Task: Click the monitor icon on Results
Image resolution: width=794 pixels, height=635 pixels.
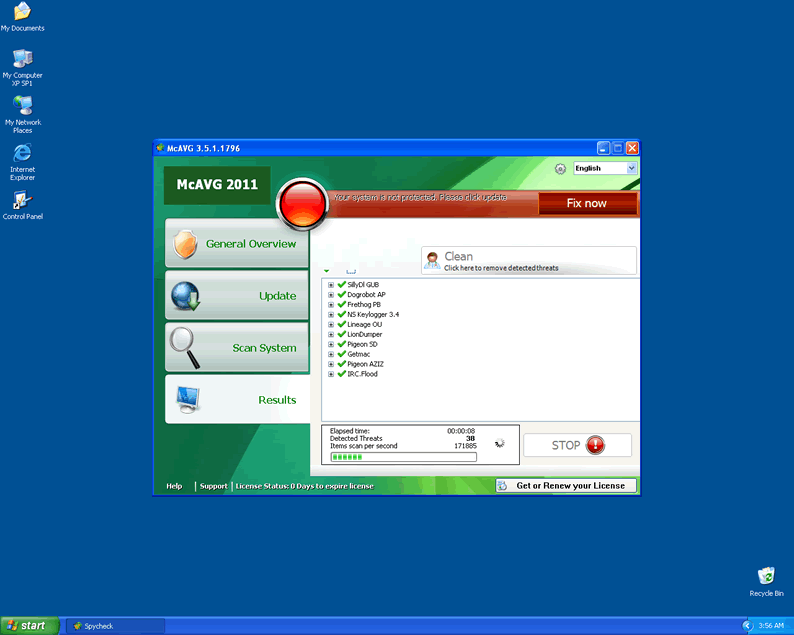Action: tap(187, 399)
